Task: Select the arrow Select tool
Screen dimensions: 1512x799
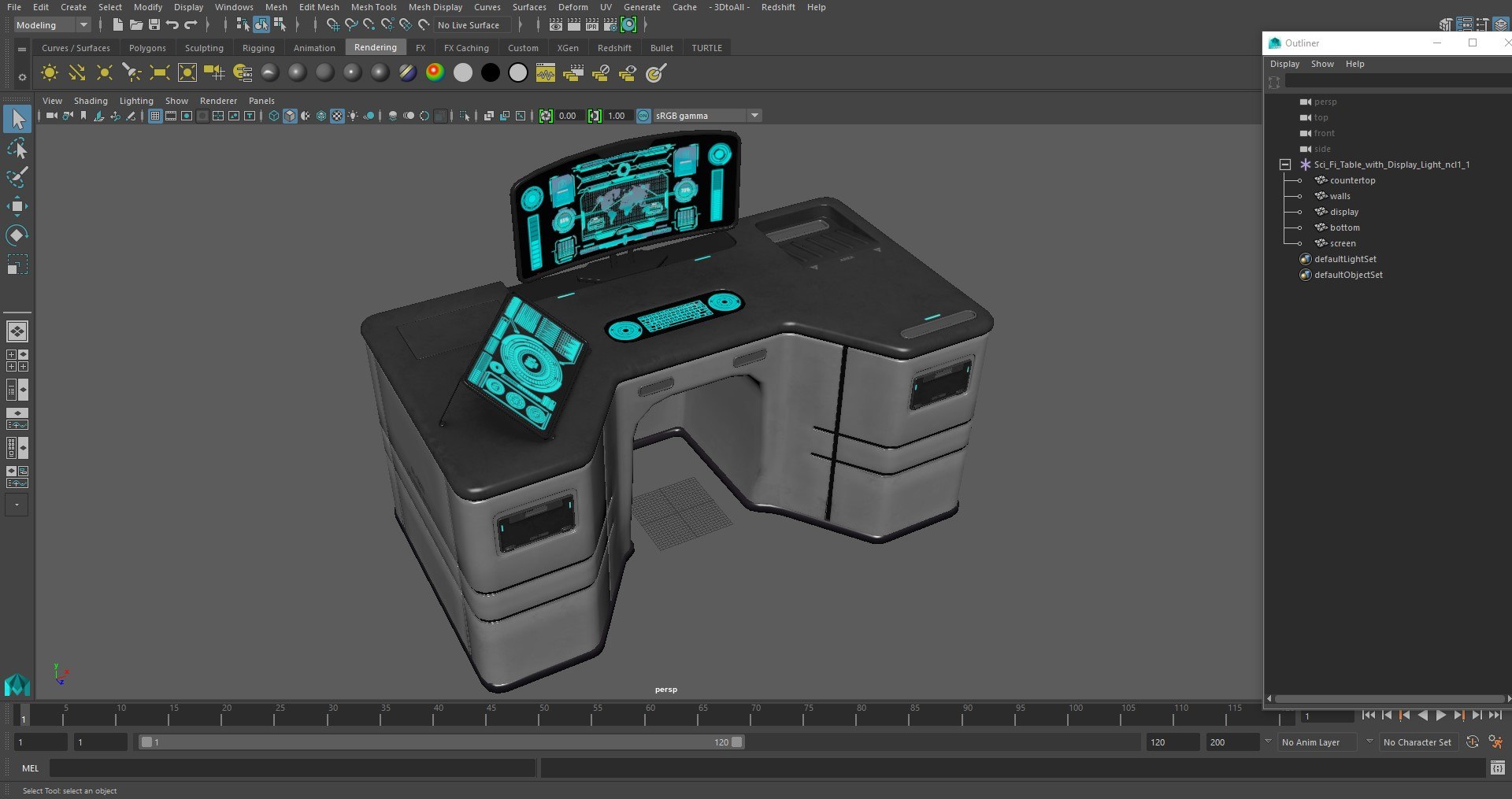Action: tap(17, 119)
